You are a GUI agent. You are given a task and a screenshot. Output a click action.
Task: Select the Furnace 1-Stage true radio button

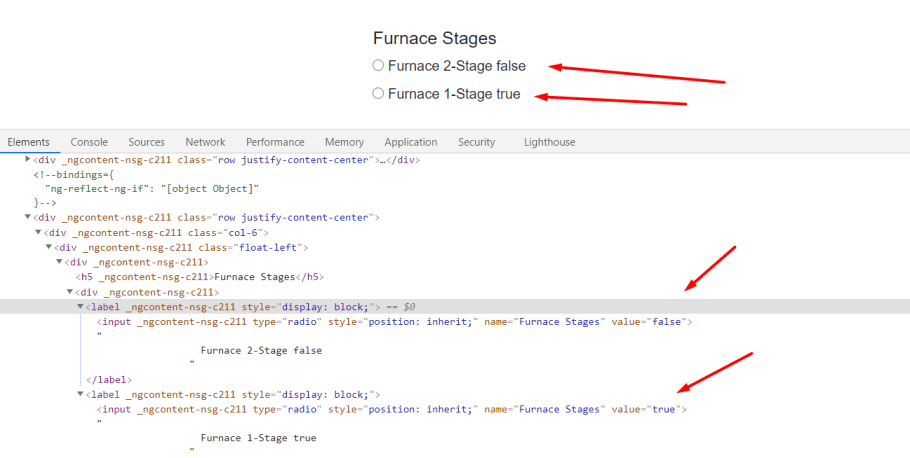(378, 93)
